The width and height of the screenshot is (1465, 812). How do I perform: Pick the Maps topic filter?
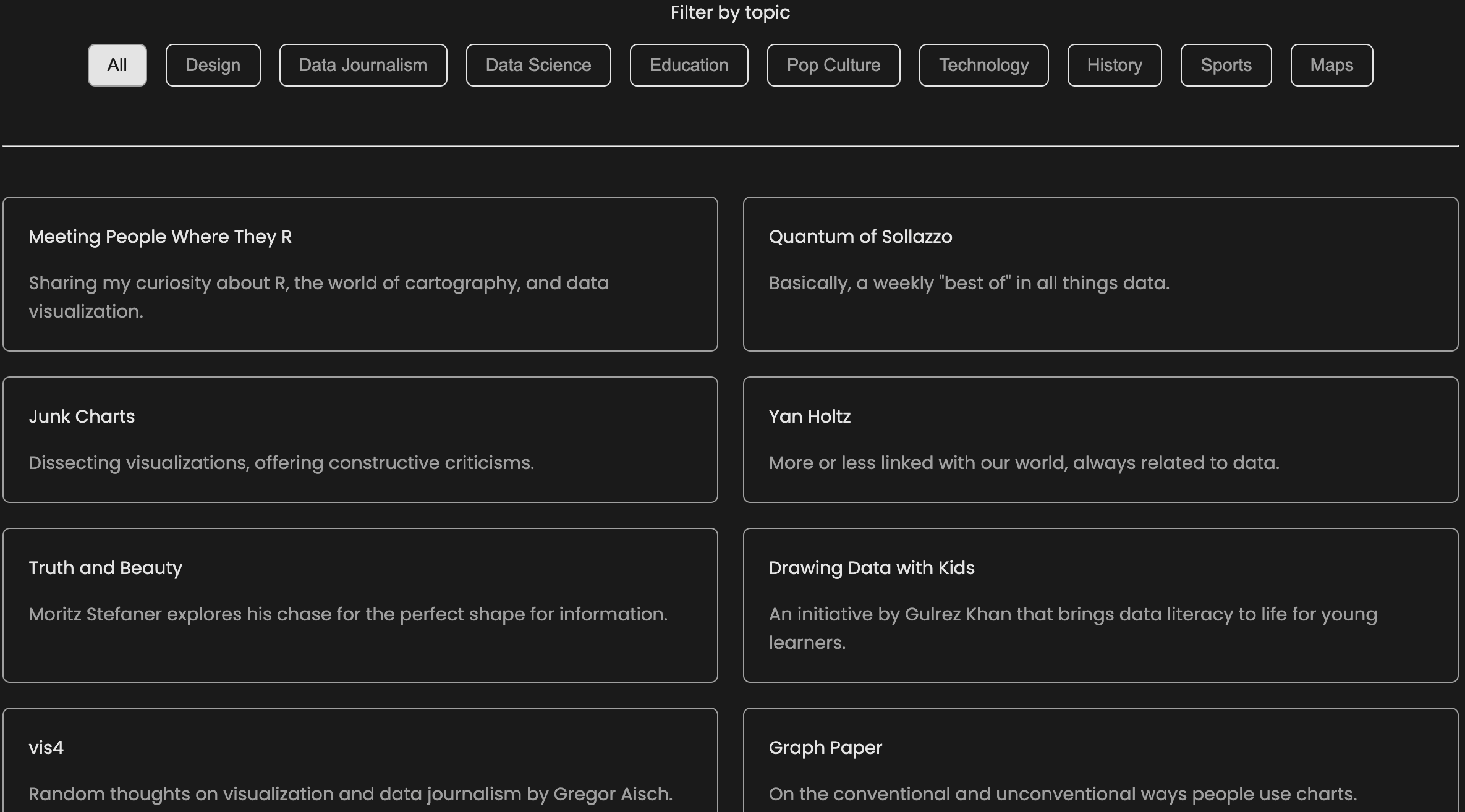pos(1332,65)
